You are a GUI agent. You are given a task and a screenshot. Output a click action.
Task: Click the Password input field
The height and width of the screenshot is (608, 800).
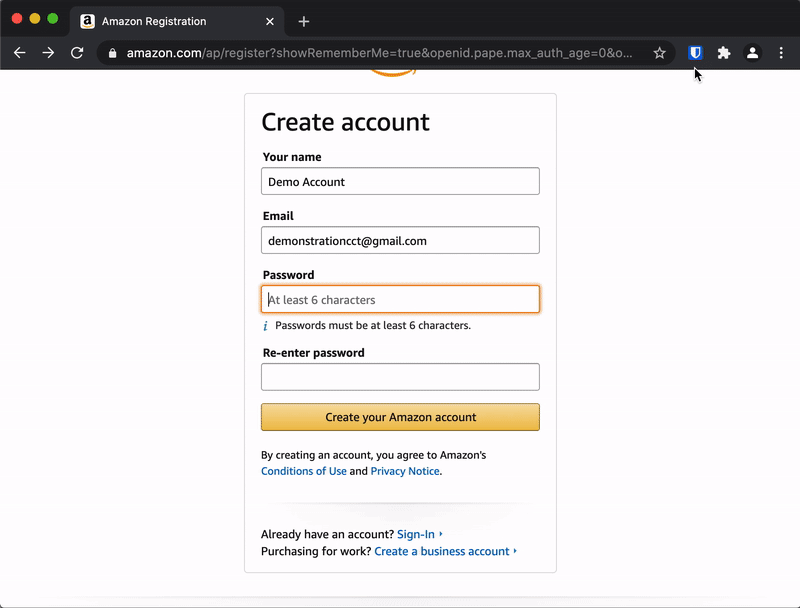tap(400, 299)
